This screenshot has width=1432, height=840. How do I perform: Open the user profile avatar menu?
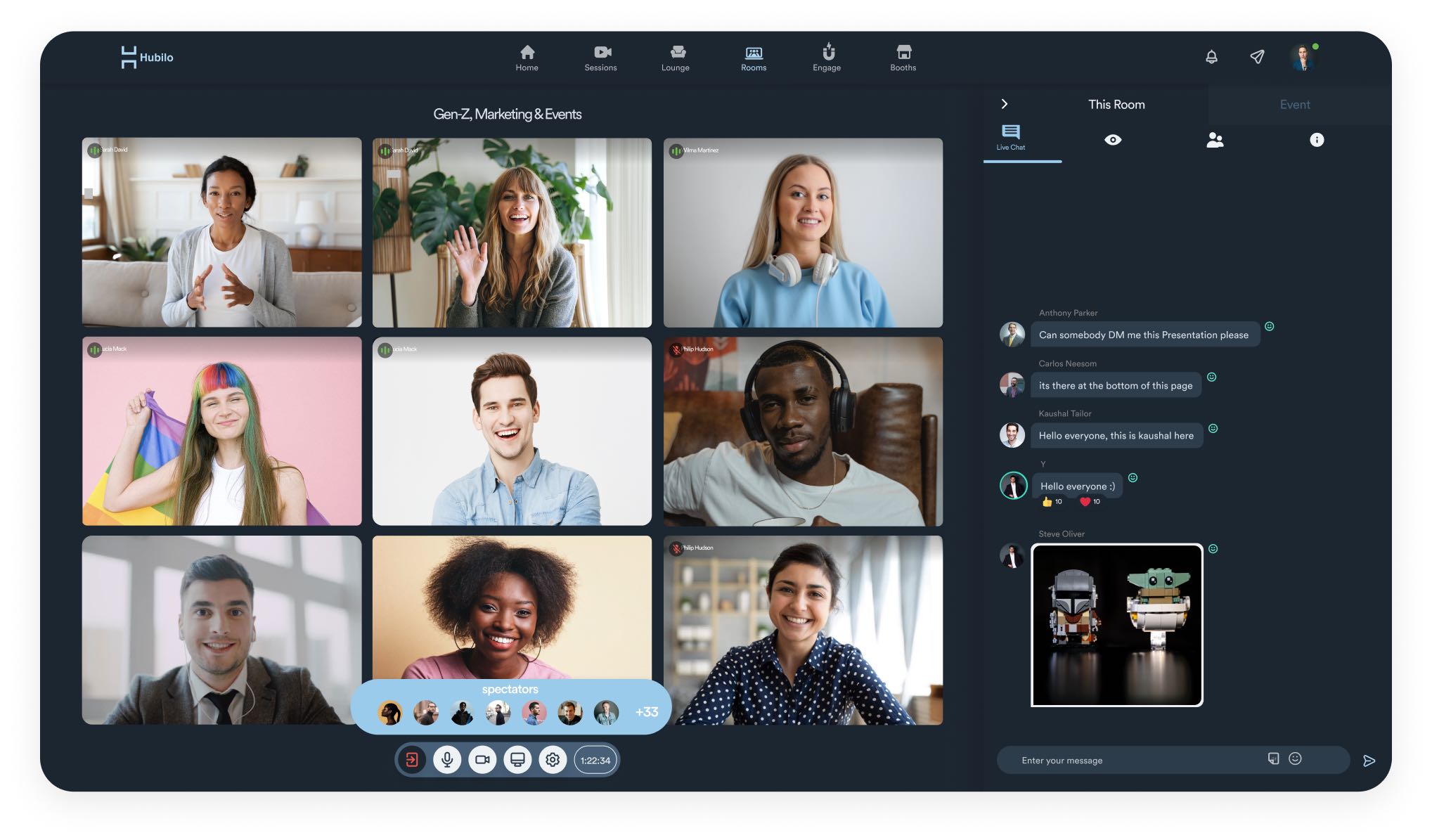pos(1303,57)
